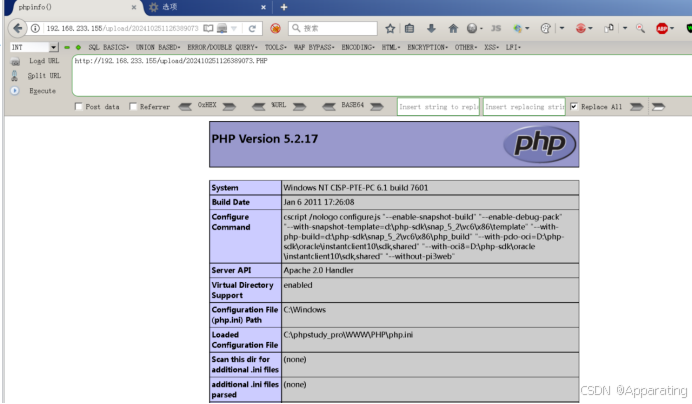
Task: Click the Load URL icon
Action: 15,61
